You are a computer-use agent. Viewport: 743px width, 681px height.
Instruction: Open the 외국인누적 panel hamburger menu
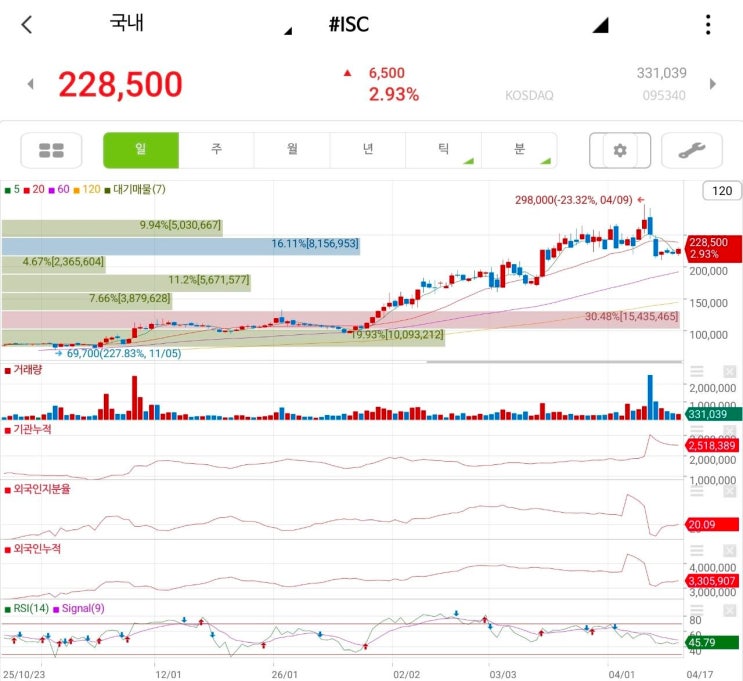[x=697, y=550]
